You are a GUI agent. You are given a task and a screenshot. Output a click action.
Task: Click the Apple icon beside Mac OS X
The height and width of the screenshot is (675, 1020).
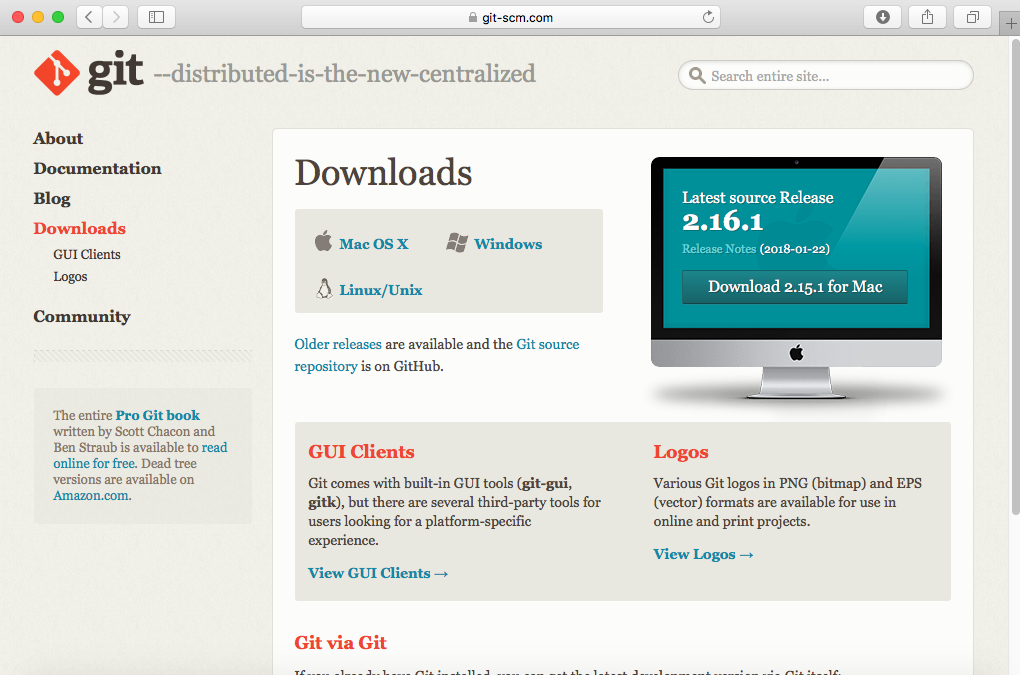pyautogui.click(x=323, y=241)
